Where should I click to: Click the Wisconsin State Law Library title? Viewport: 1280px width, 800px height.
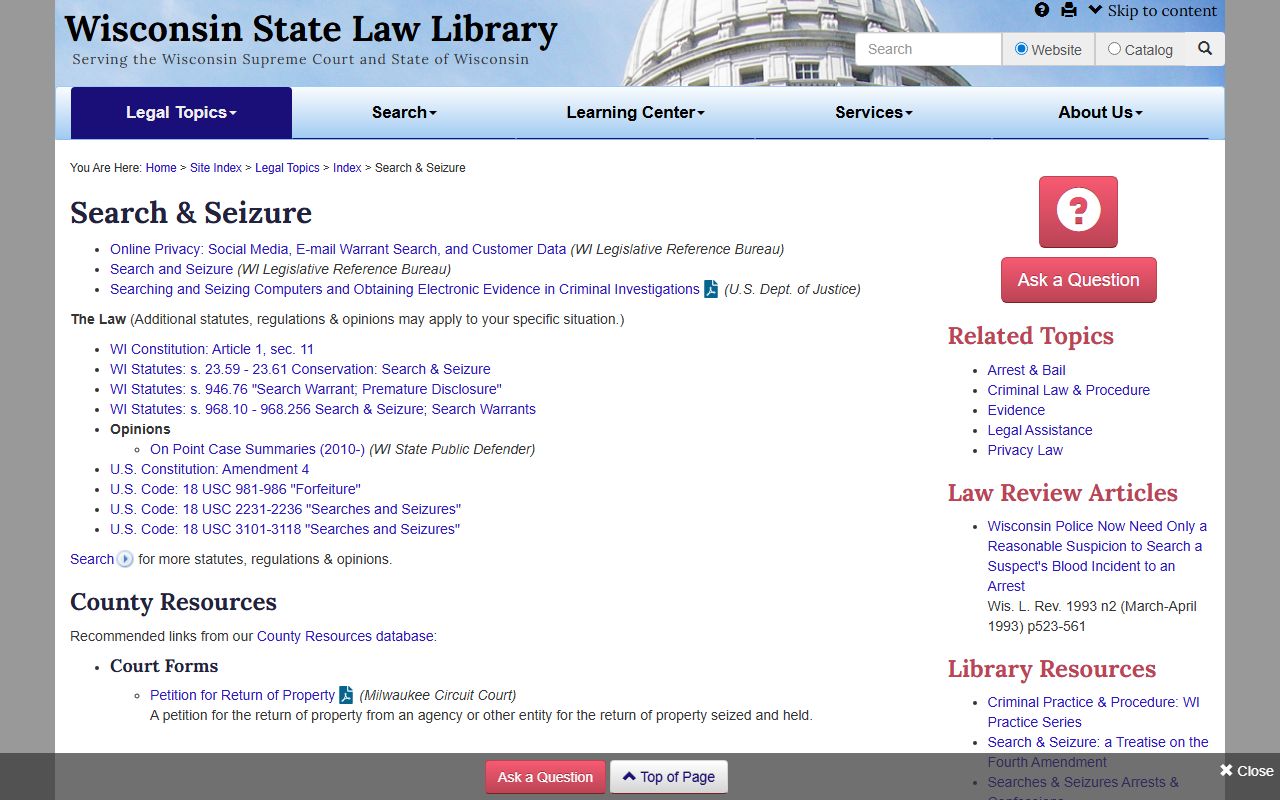coord(310,29)
